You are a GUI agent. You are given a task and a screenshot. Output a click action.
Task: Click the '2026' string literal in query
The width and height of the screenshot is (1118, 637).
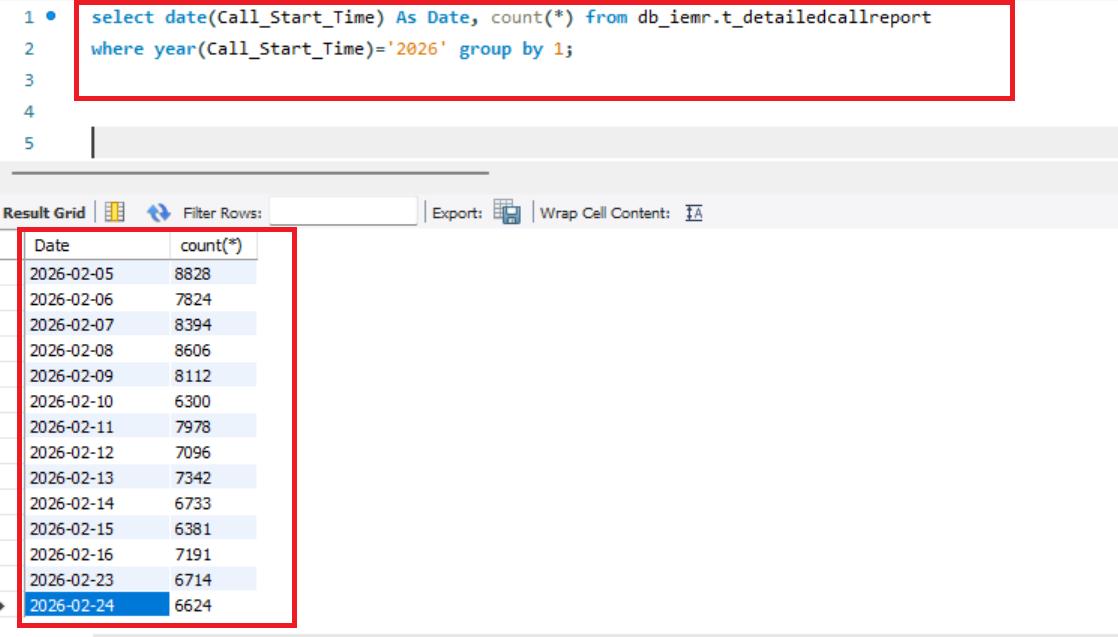[x=415, y=49]
